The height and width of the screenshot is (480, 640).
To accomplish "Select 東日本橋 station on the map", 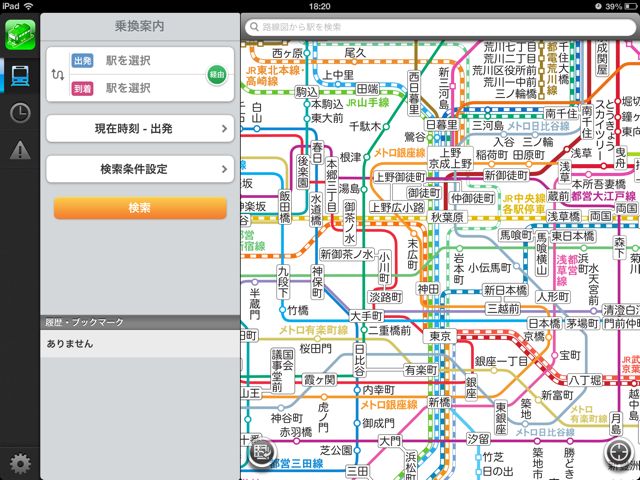I will tap(573, 236).
